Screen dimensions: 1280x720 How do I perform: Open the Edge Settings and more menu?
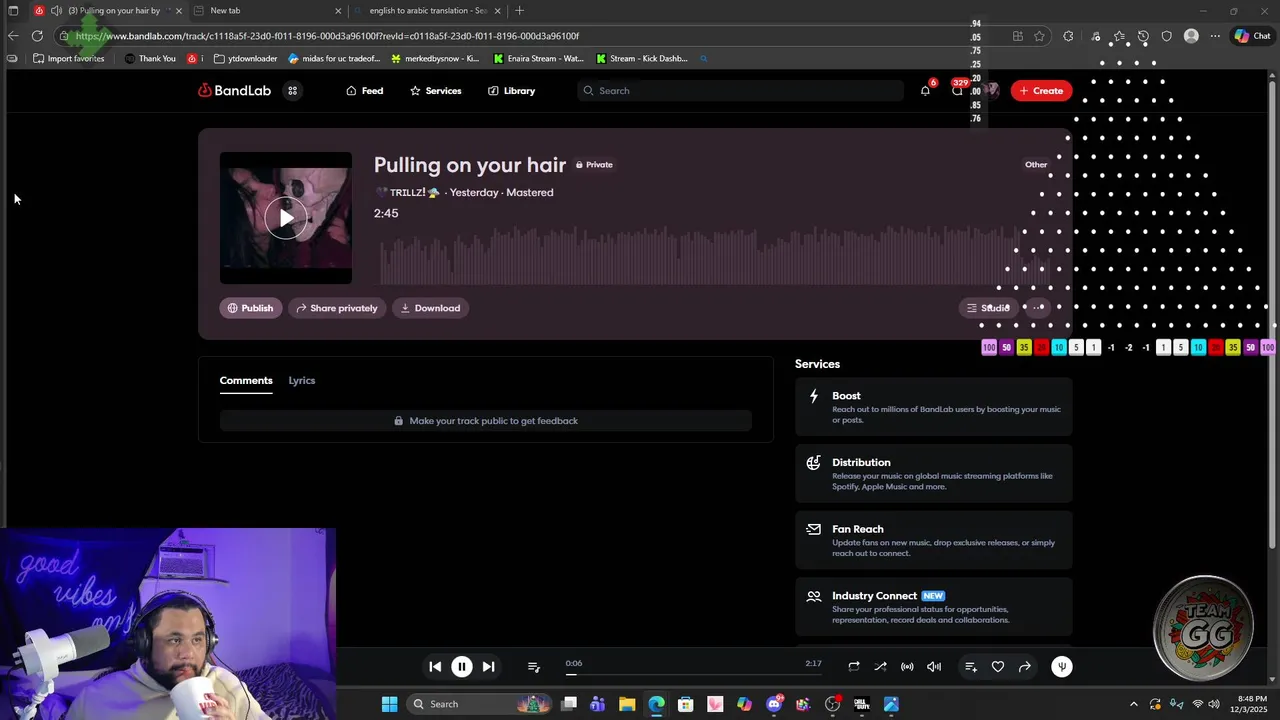click(x=1215, y=36)
